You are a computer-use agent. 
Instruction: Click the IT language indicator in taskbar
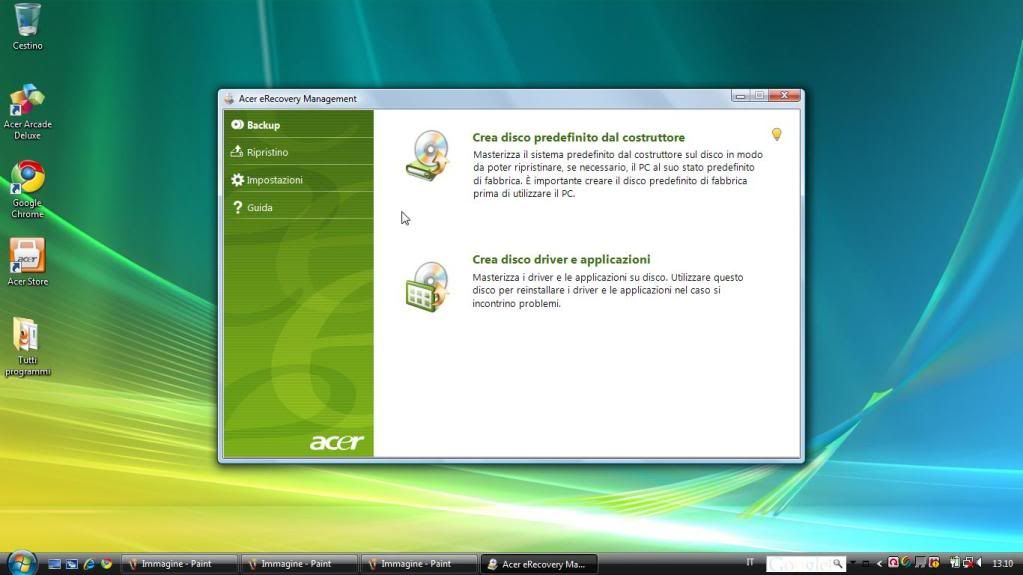coord(750,562)
